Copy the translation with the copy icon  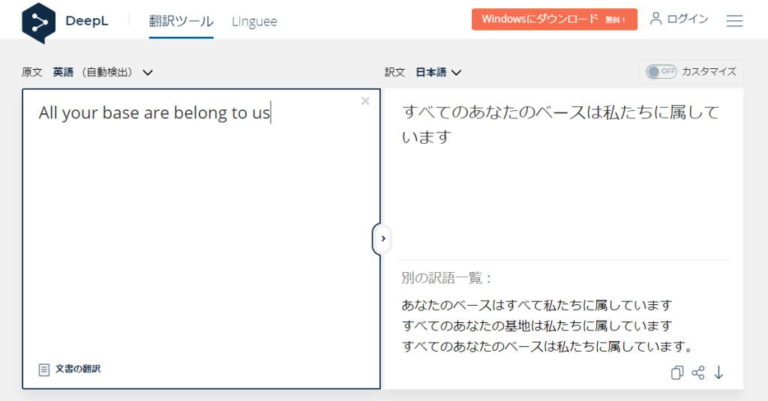pos(677,373)
